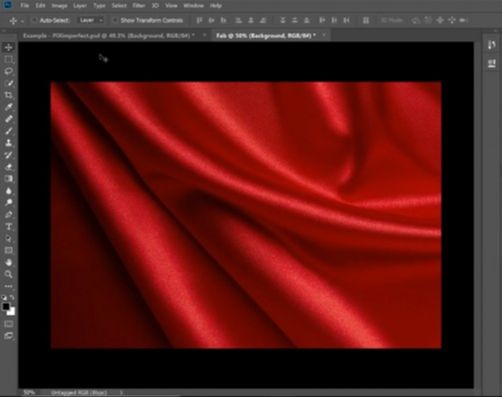Screen dimensions: 502x397
Task: Open the Move tool preset picker arrow
Action: tap(22, 21)
